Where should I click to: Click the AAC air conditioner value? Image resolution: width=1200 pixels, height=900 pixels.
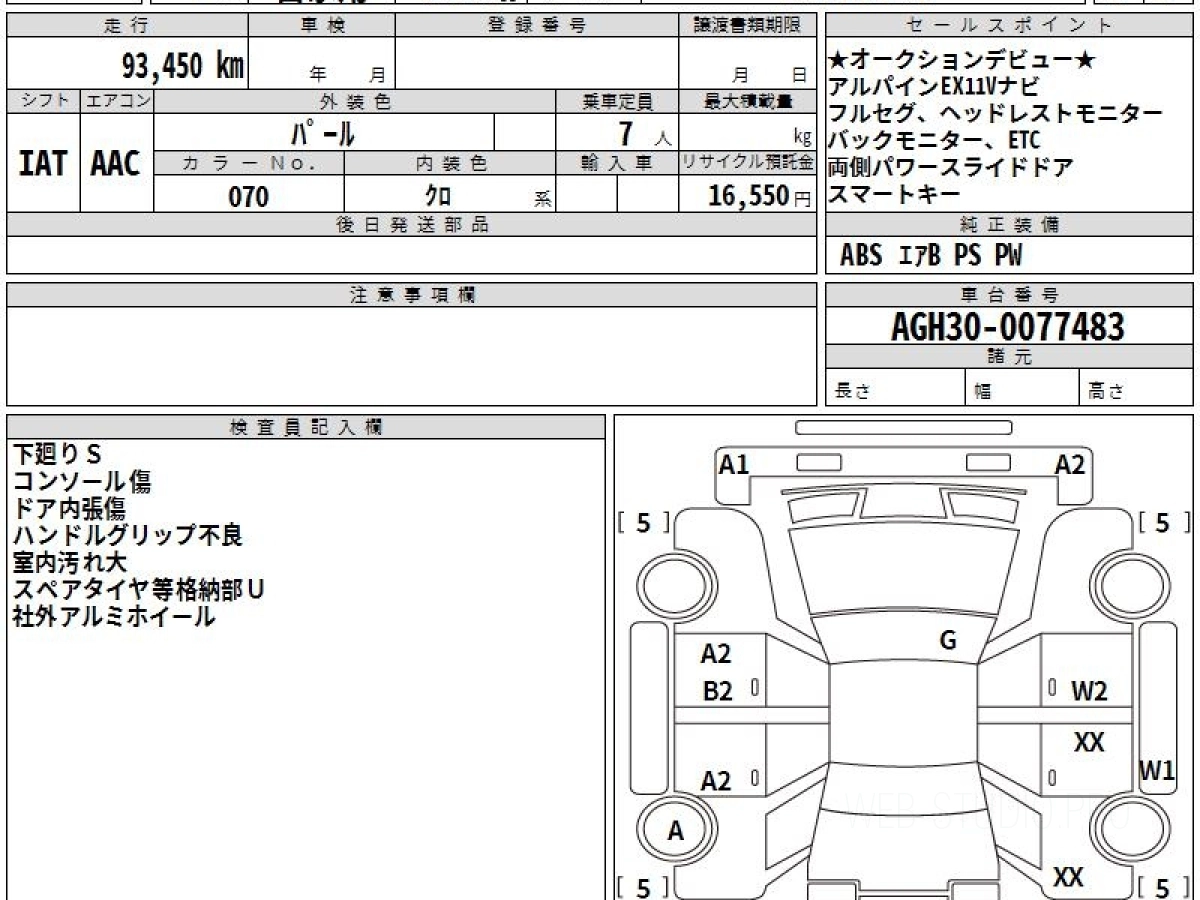tap(116, 164)
